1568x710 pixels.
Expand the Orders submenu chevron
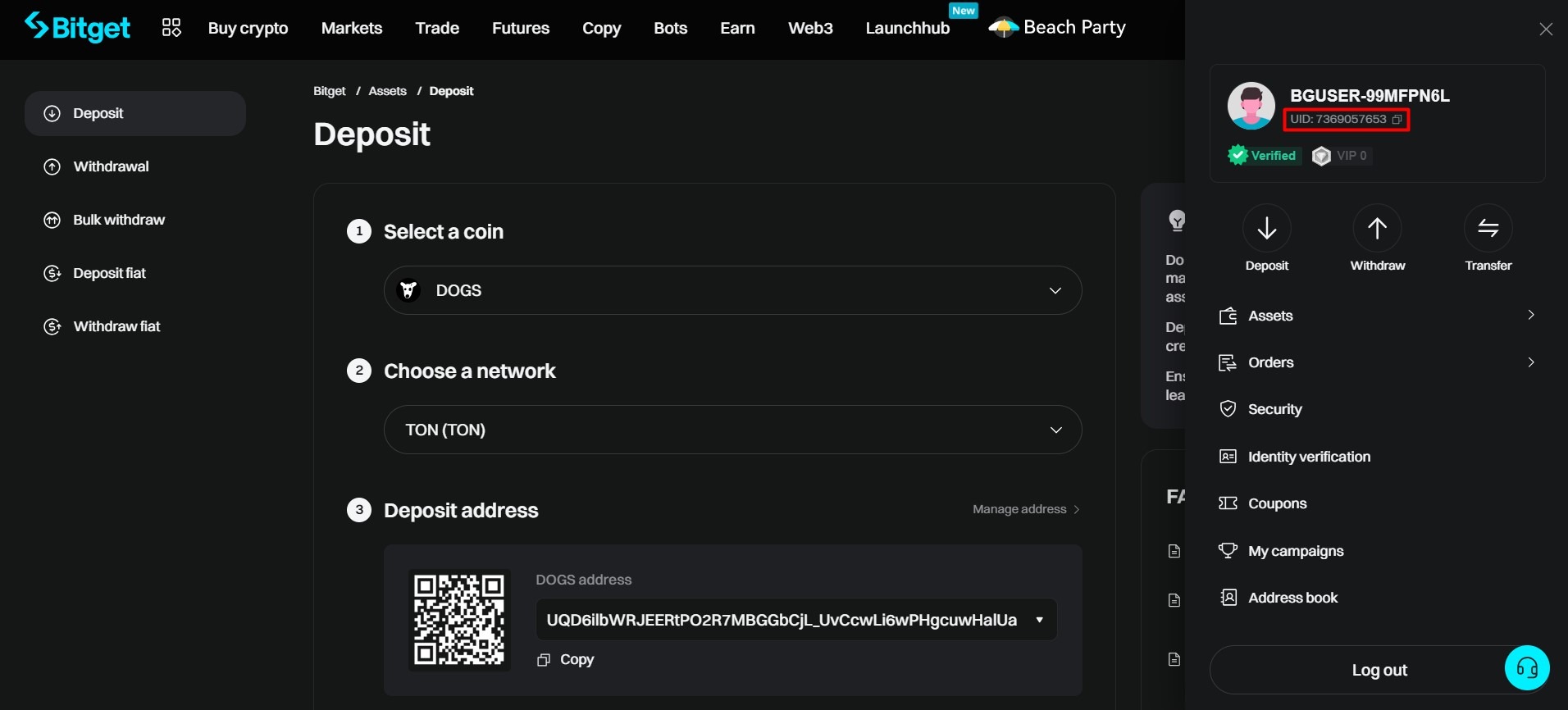(x=1531, y=362)
